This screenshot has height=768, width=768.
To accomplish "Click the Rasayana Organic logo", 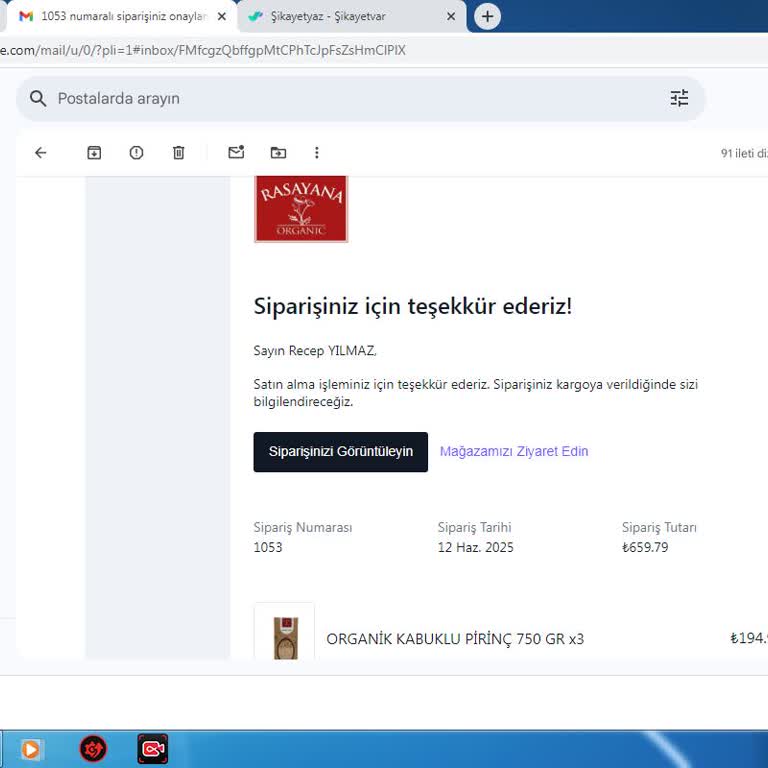I will coord(301,208).
